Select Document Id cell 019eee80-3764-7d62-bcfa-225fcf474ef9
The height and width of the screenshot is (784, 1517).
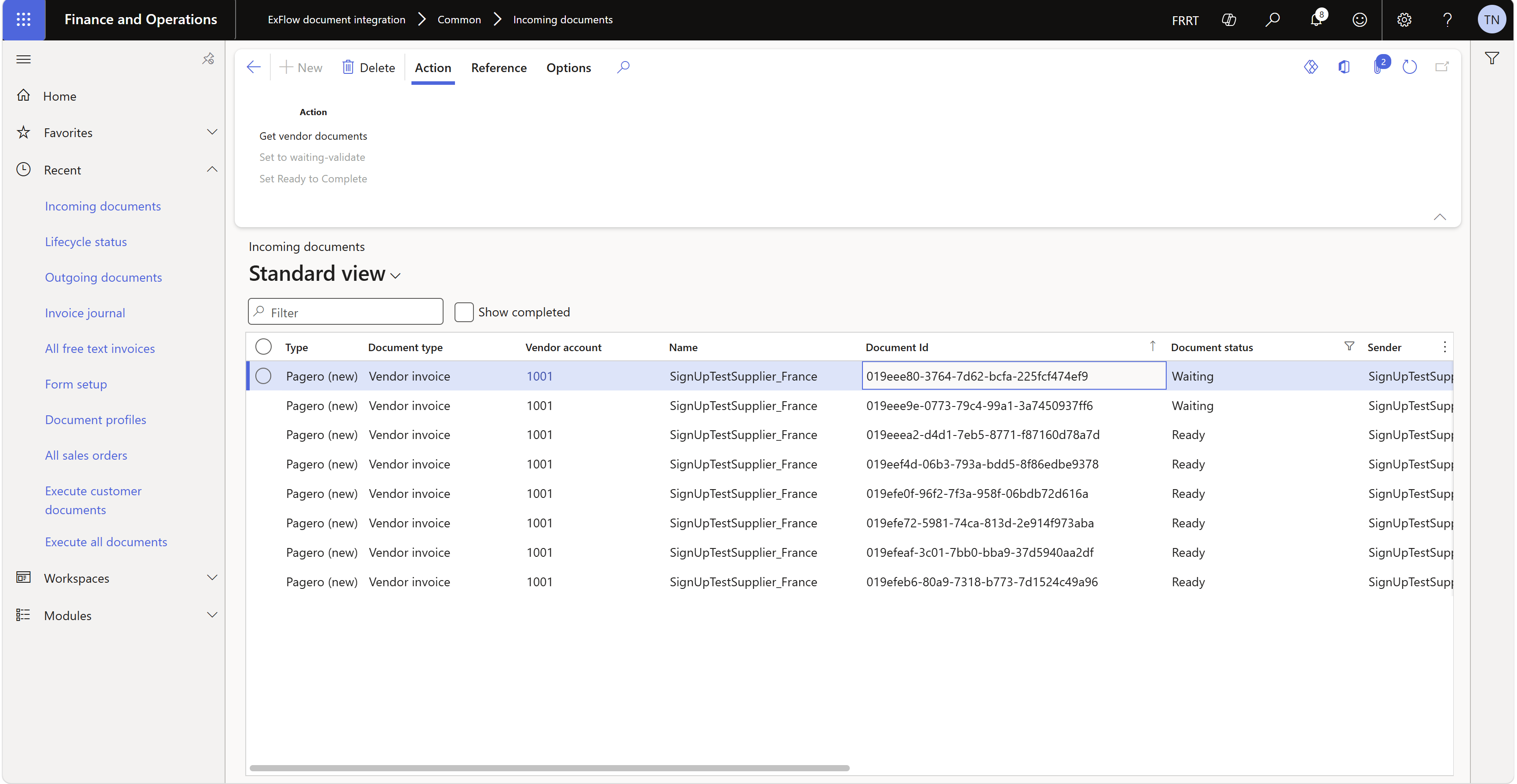(1014, 375)
